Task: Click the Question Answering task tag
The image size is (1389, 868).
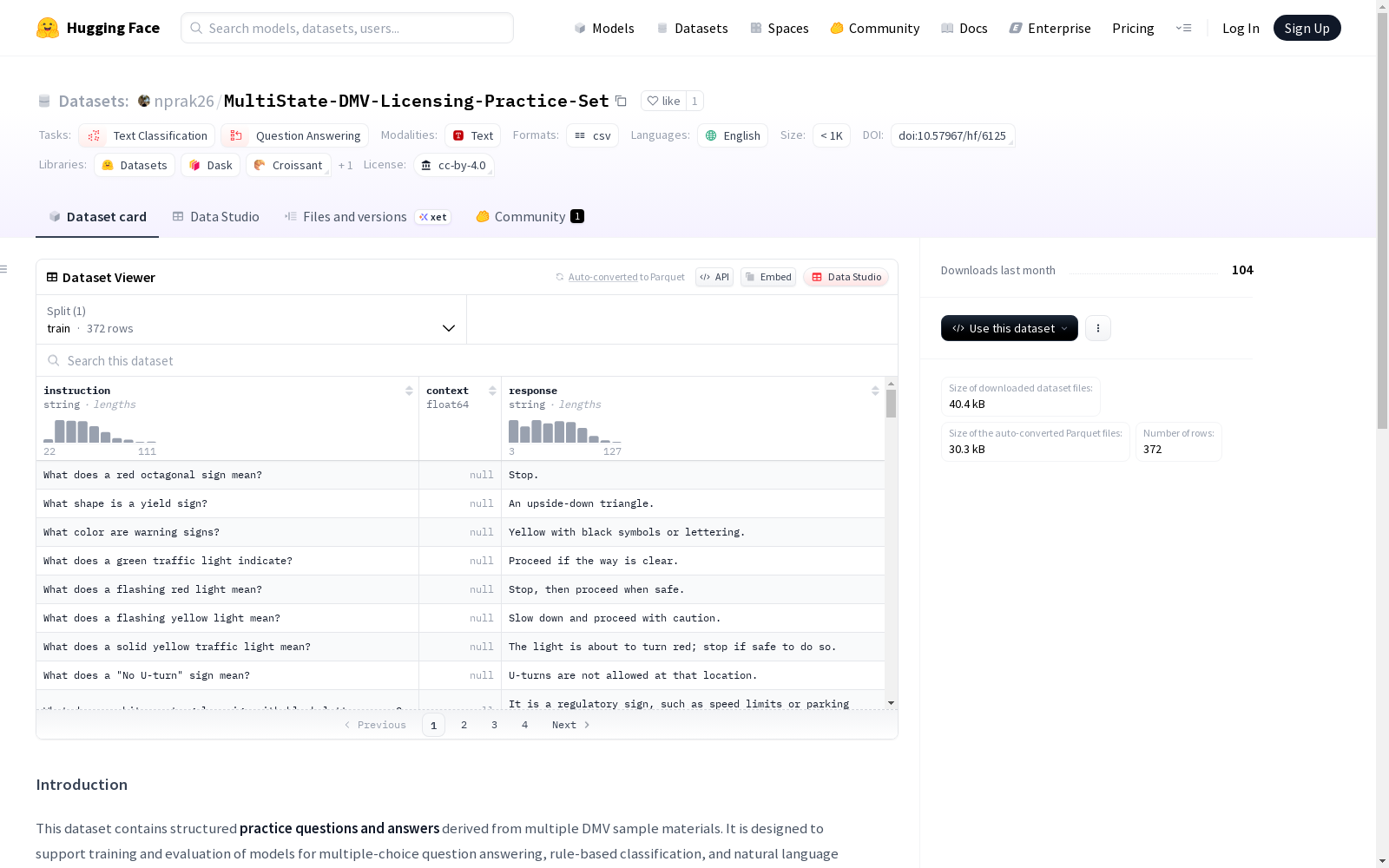Action: click(295, 135)
